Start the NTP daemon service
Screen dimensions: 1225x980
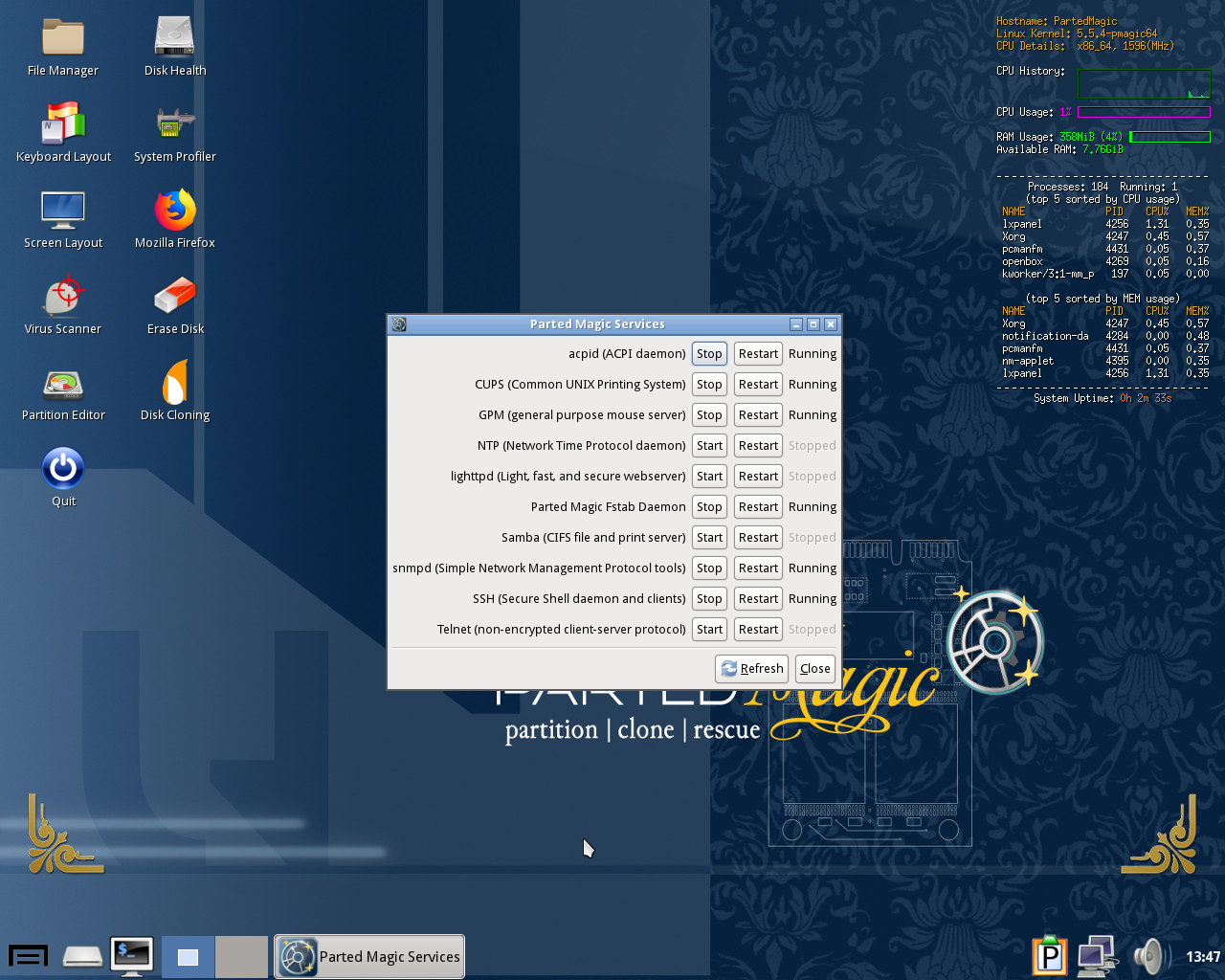pos(709,446)
